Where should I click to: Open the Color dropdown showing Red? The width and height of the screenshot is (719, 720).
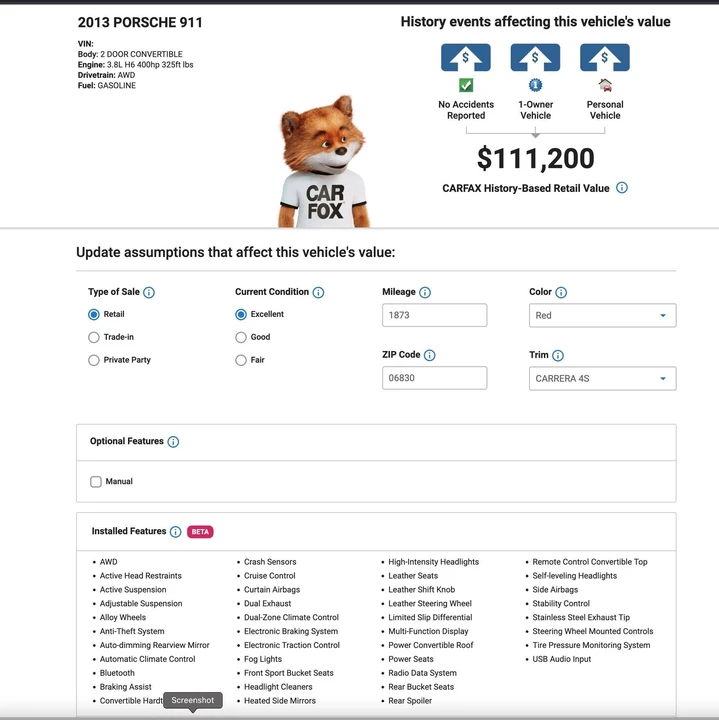[x=602, y=315]
